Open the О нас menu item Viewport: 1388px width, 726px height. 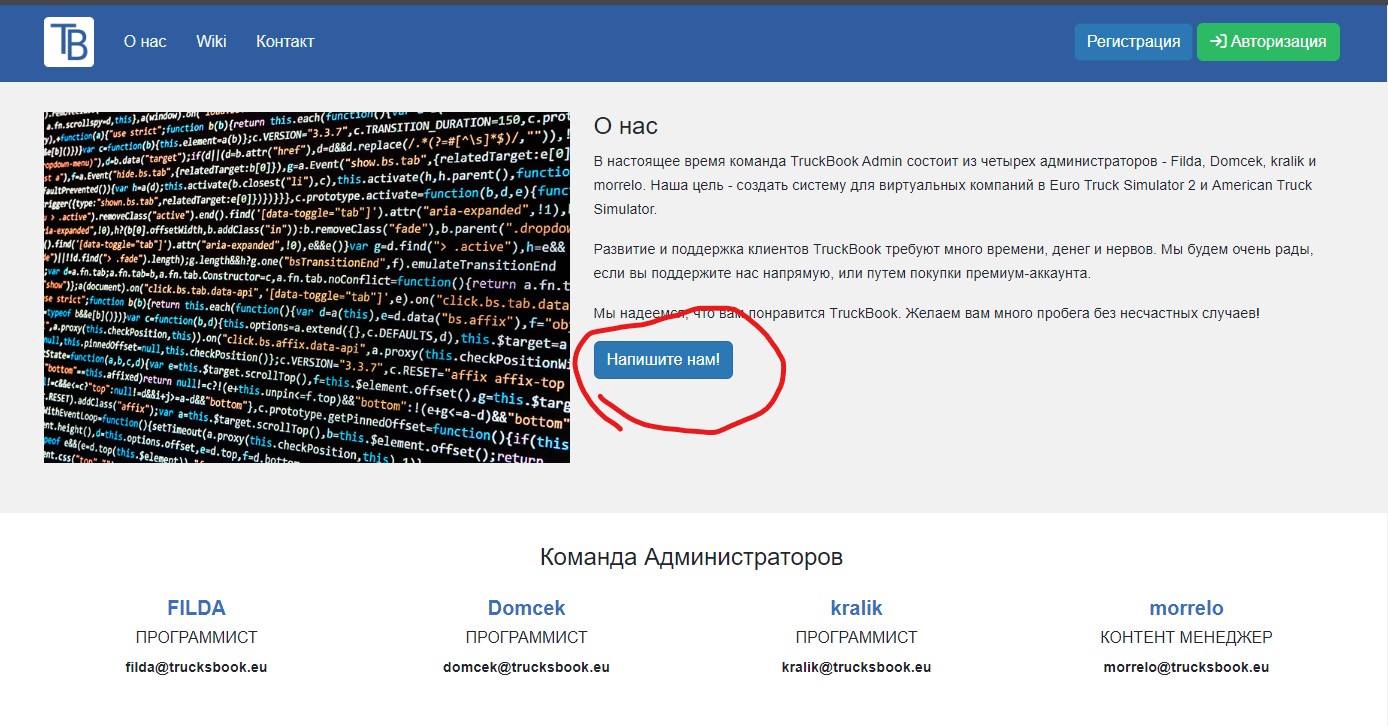click(x=145, y=41)
